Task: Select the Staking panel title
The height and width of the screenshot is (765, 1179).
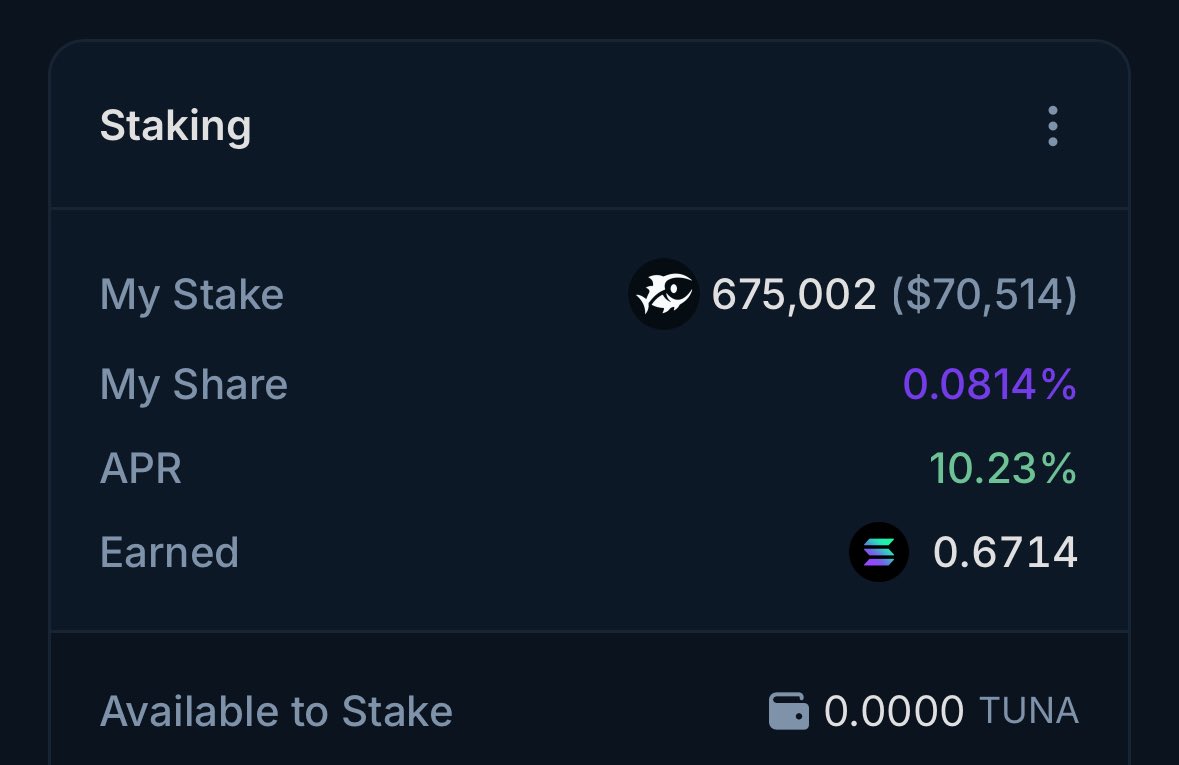Action: (175, 126)
